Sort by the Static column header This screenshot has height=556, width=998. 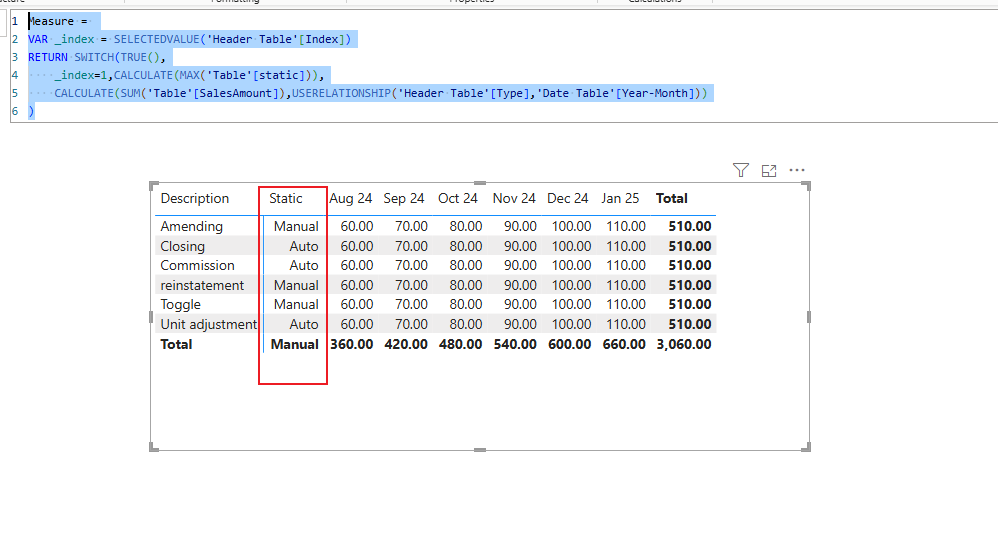point(286,198)
